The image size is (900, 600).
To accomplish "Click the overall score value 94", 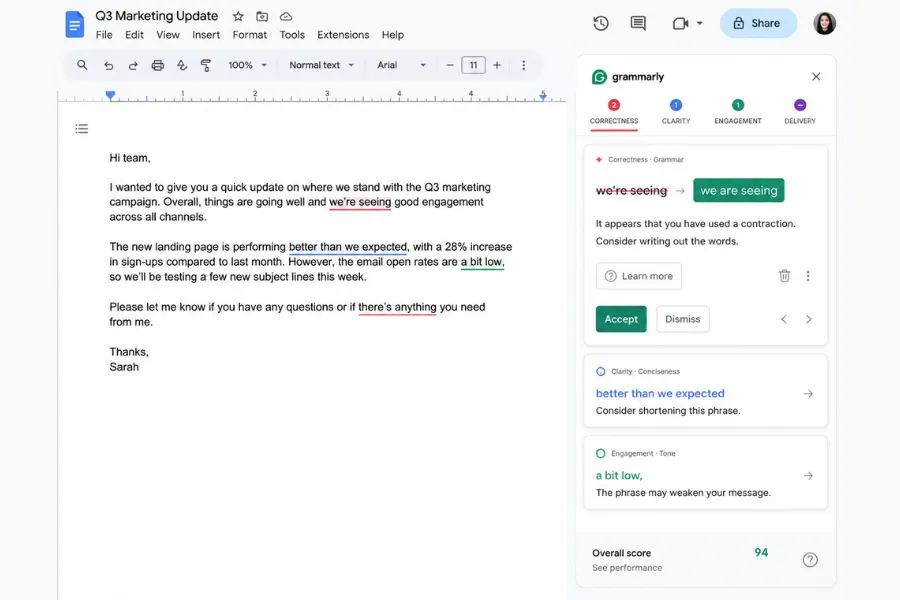I will 761,552.
